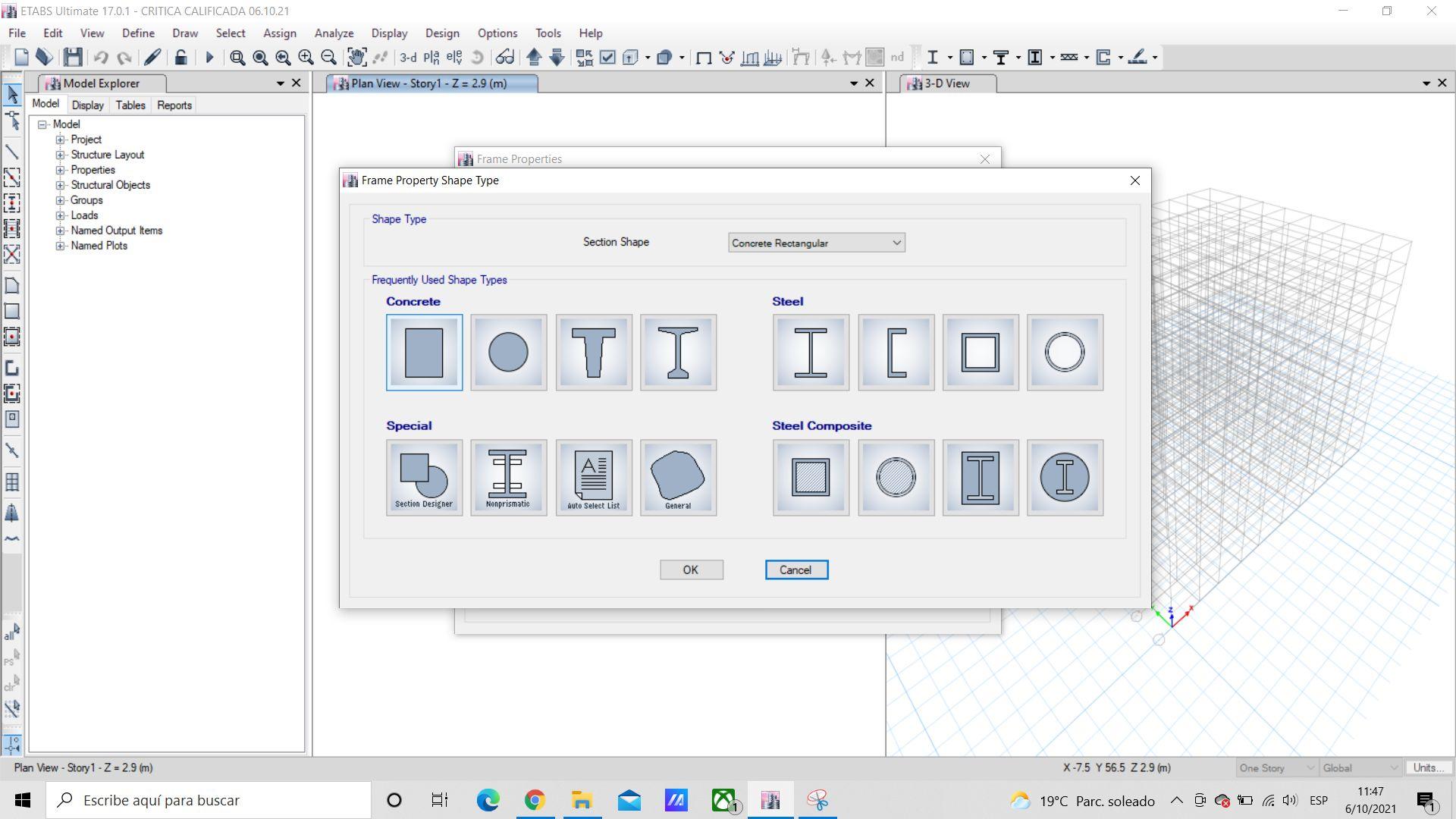Open Chrome from the taskbar
The width and height of the screenshot is (1456, 819).
click(535, 800)
